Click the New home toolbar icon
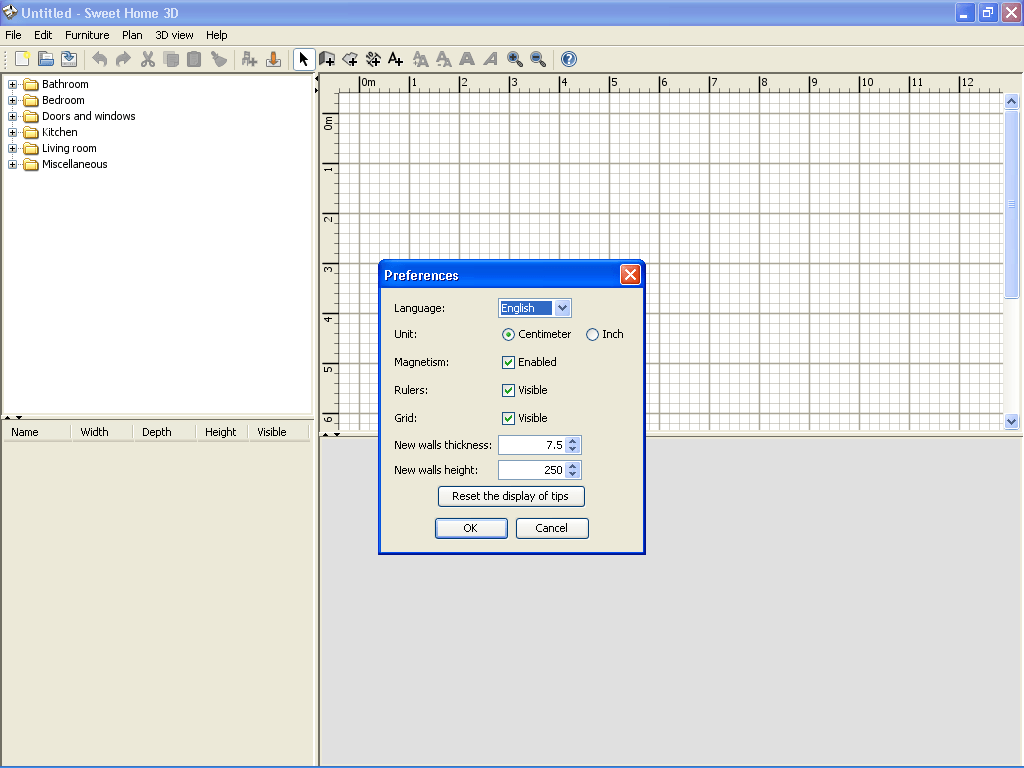 coord(22,59)
